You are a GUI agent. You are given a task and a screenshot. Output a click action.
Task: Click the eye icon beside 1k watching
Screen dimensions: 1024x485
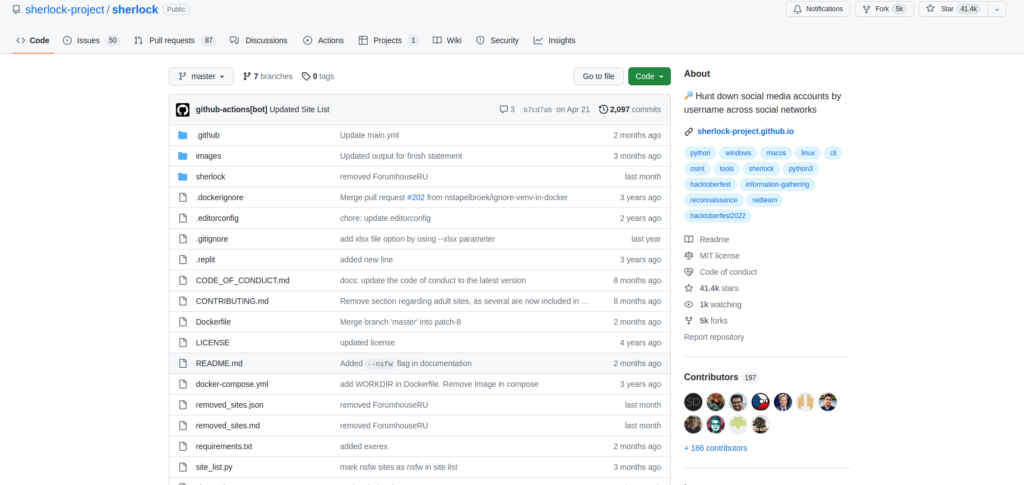(688, 305)
